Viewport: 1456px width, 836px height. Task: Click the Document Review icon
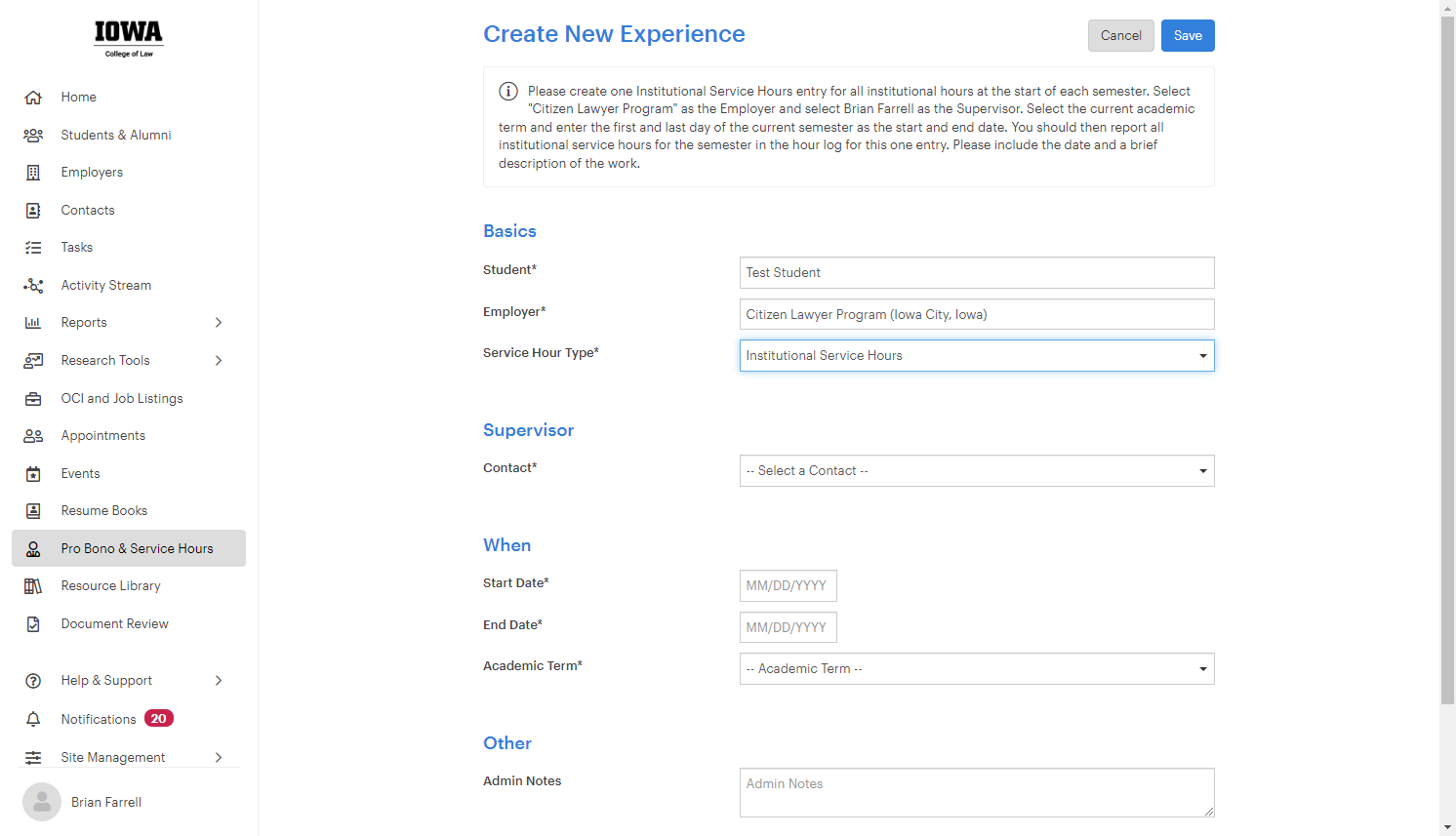pos(33,624)
